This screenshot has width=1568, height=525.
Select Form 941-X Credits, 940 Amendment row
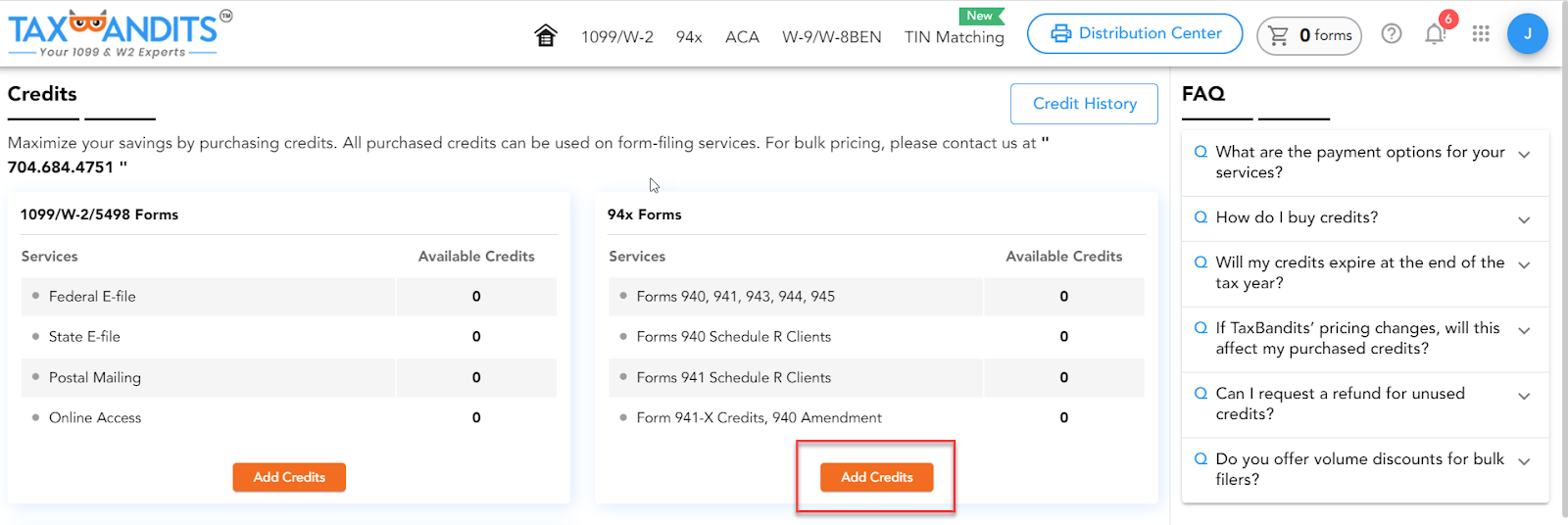tap(876, 418)
